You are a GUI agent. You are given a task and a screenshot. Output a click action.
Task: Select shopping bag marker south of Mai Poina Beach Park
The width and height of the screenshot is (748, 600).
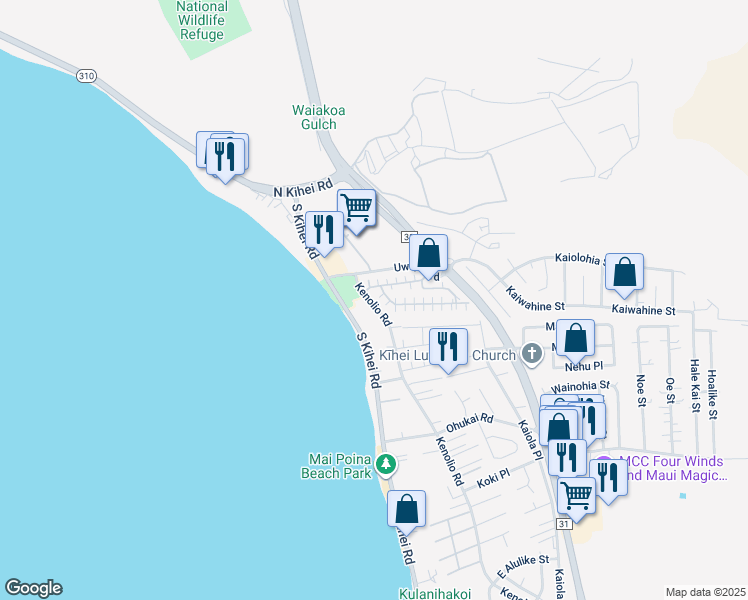pos(406,509)
